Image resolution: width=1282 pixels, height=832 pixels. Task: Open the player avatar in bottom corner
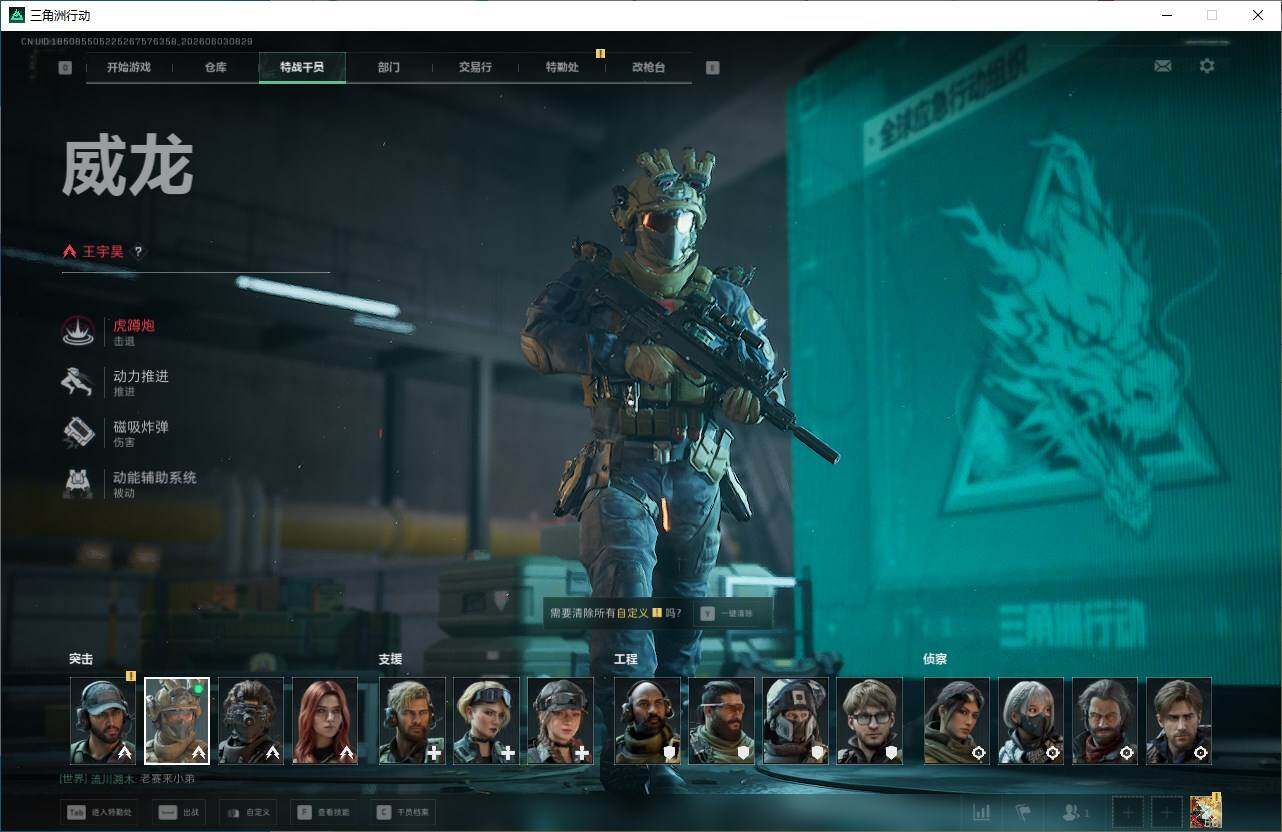[1205, 812]
